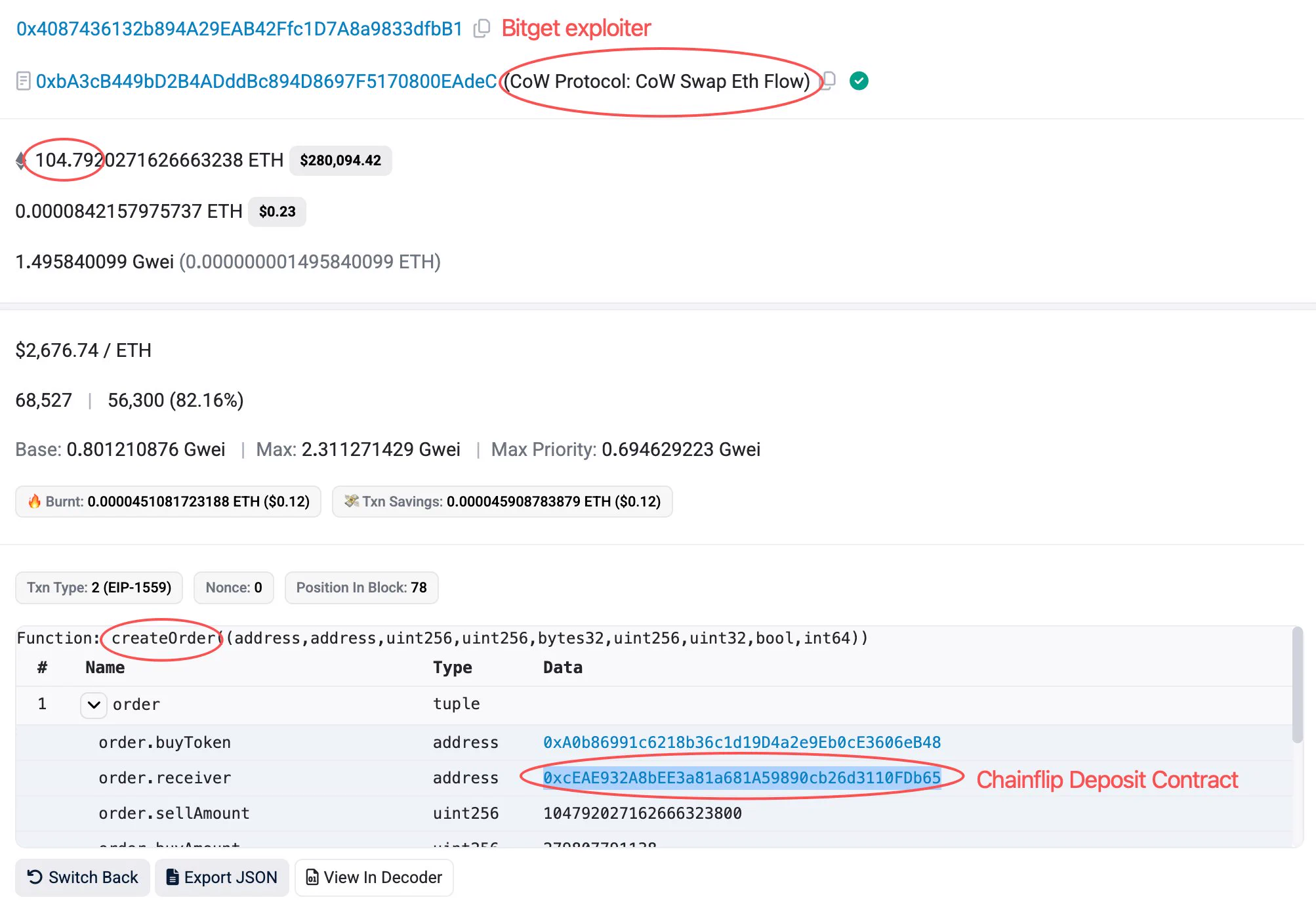
Task: Select the transaction fee 0.0000842157975737 ETH
Action: tap(129, 211)
